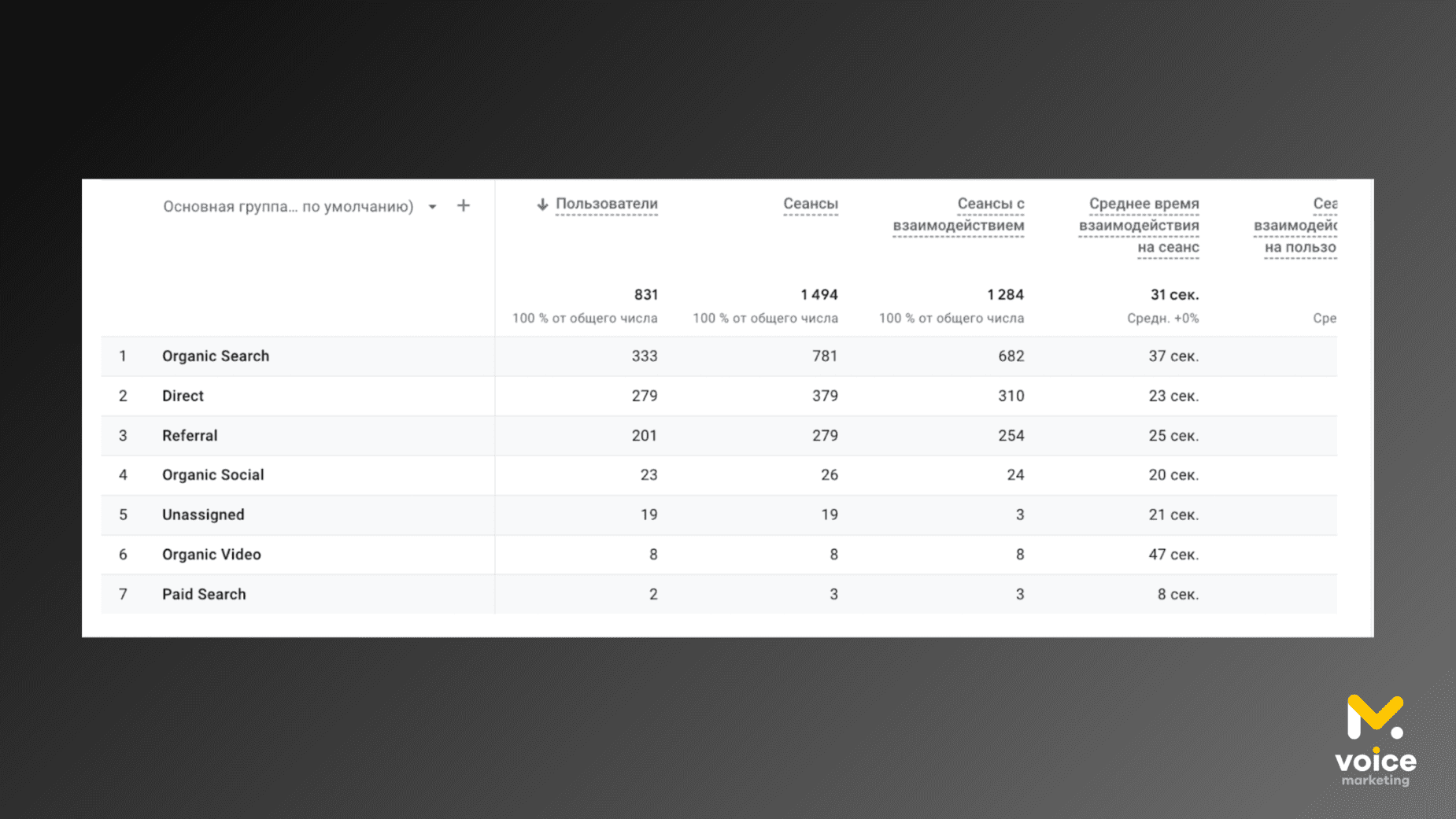Select the Paid Search row
The image size is (1456, 819).
pos(204,594)
